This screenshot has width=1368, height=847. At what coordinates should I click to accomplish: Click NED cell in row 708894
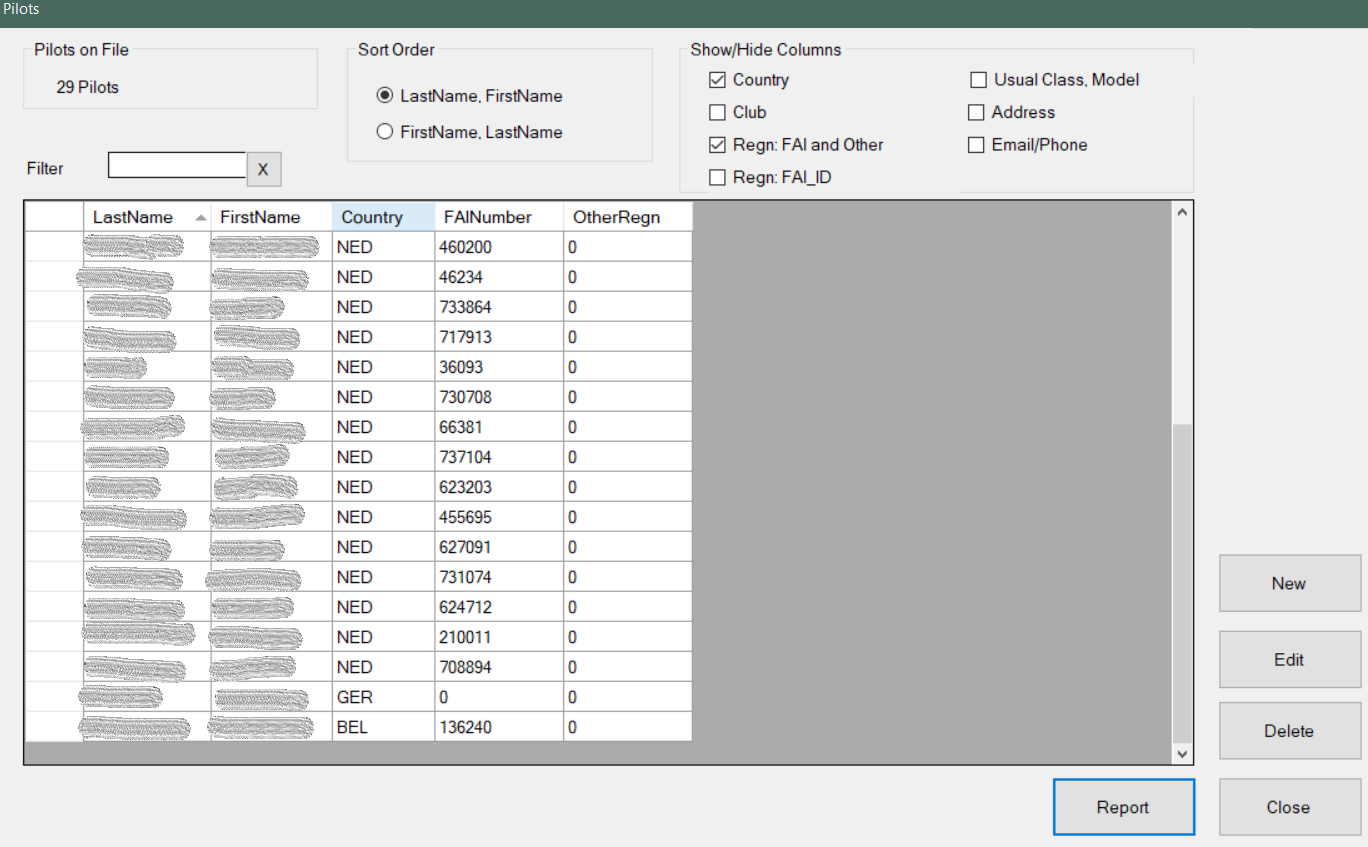(x=383, y=667)
